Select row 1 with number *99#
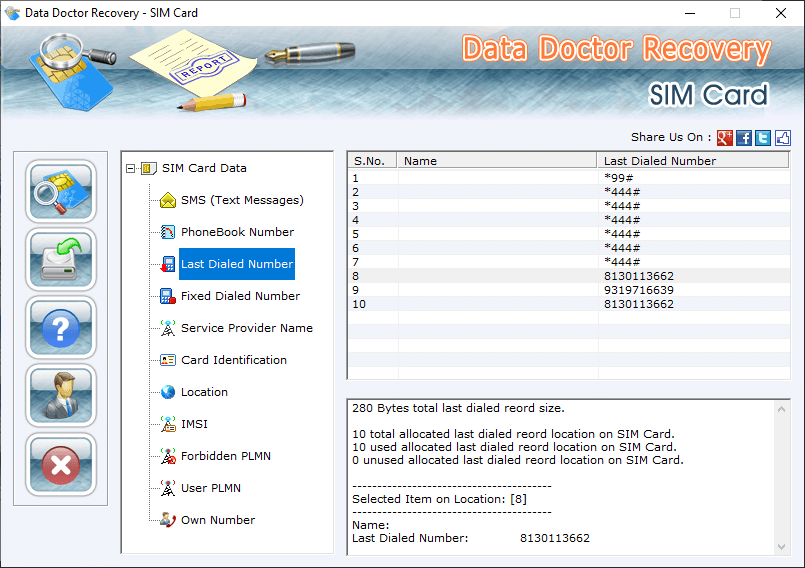 pos(569,178)
